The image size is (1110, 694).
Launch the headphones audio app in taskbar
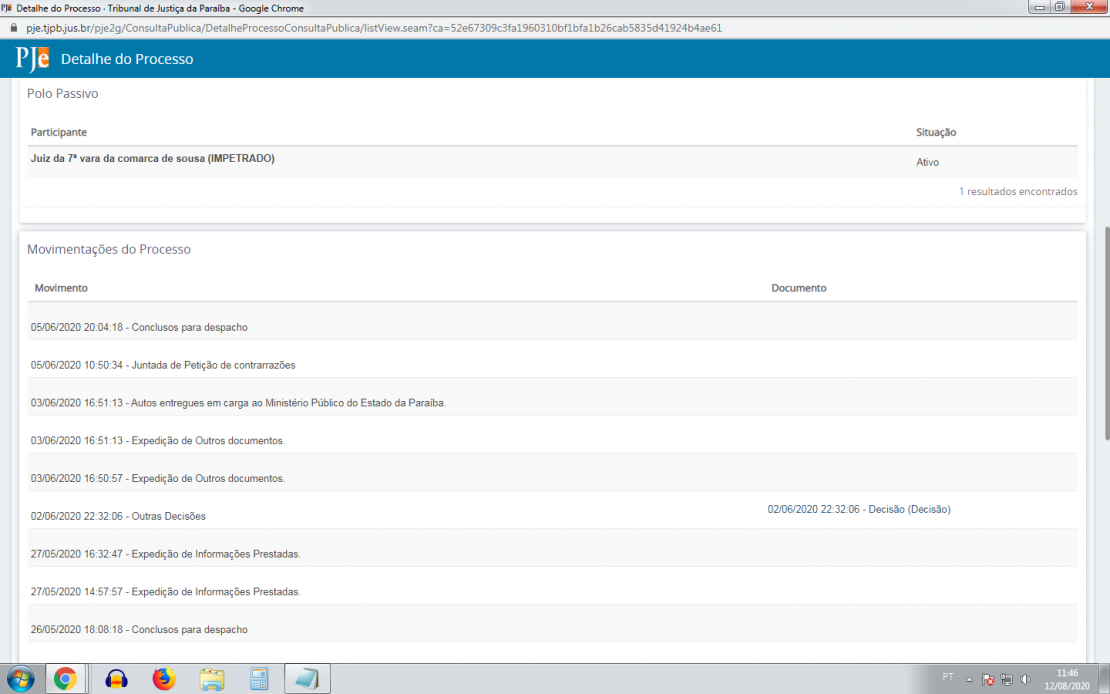[x=116, y=679]
